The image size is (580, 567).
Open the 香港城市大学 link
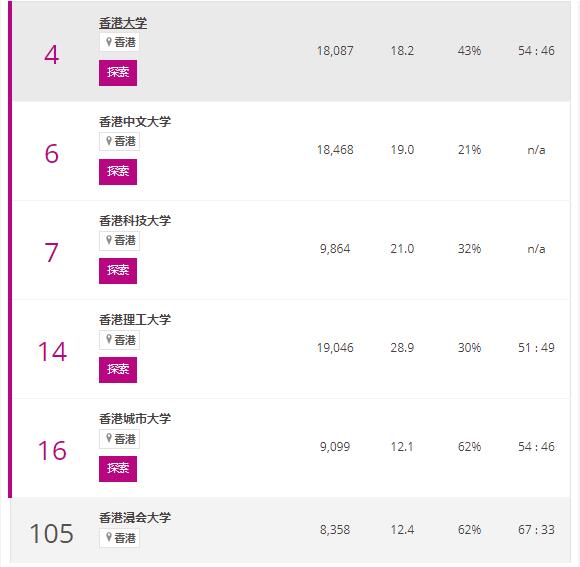point(135,419)
